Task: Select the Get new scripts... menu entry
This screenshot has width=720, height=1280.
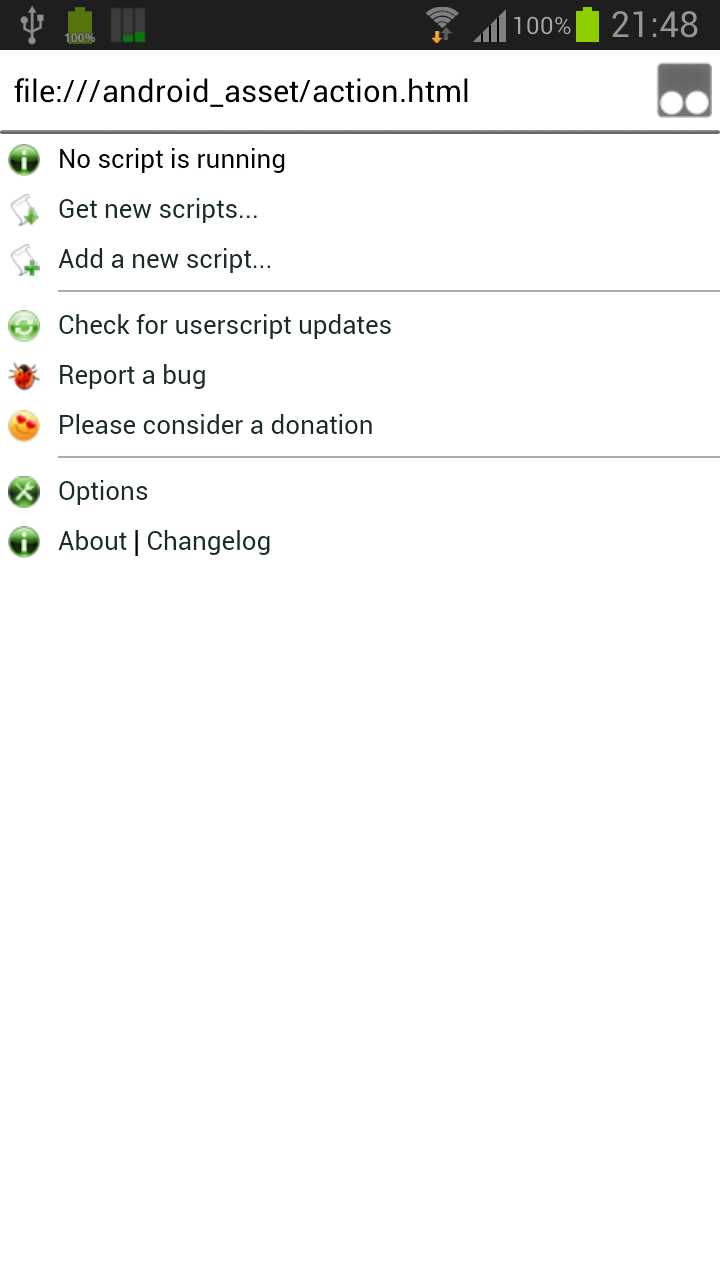Action: [158, 210]
